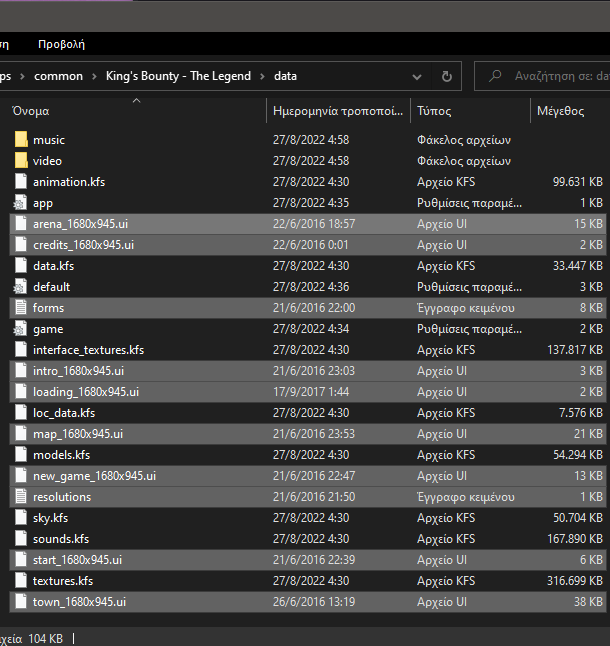The image size is (610, 646).
Task: Sort files by Όνομα column
Action: tap(30, 111)
